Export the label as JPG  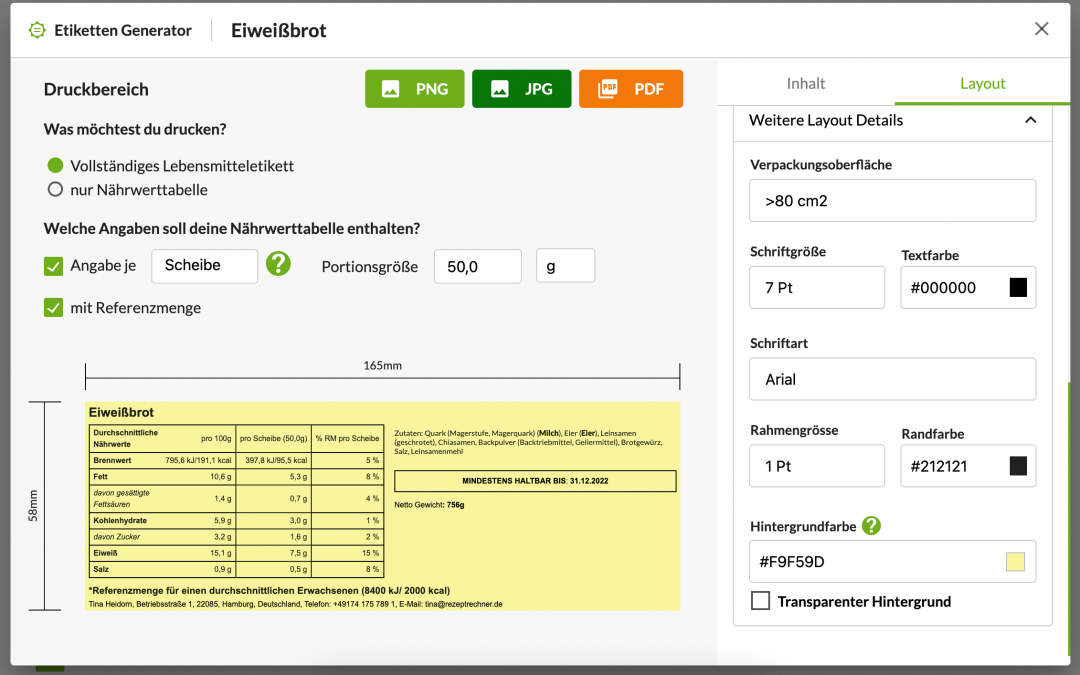tap(521, 89)
